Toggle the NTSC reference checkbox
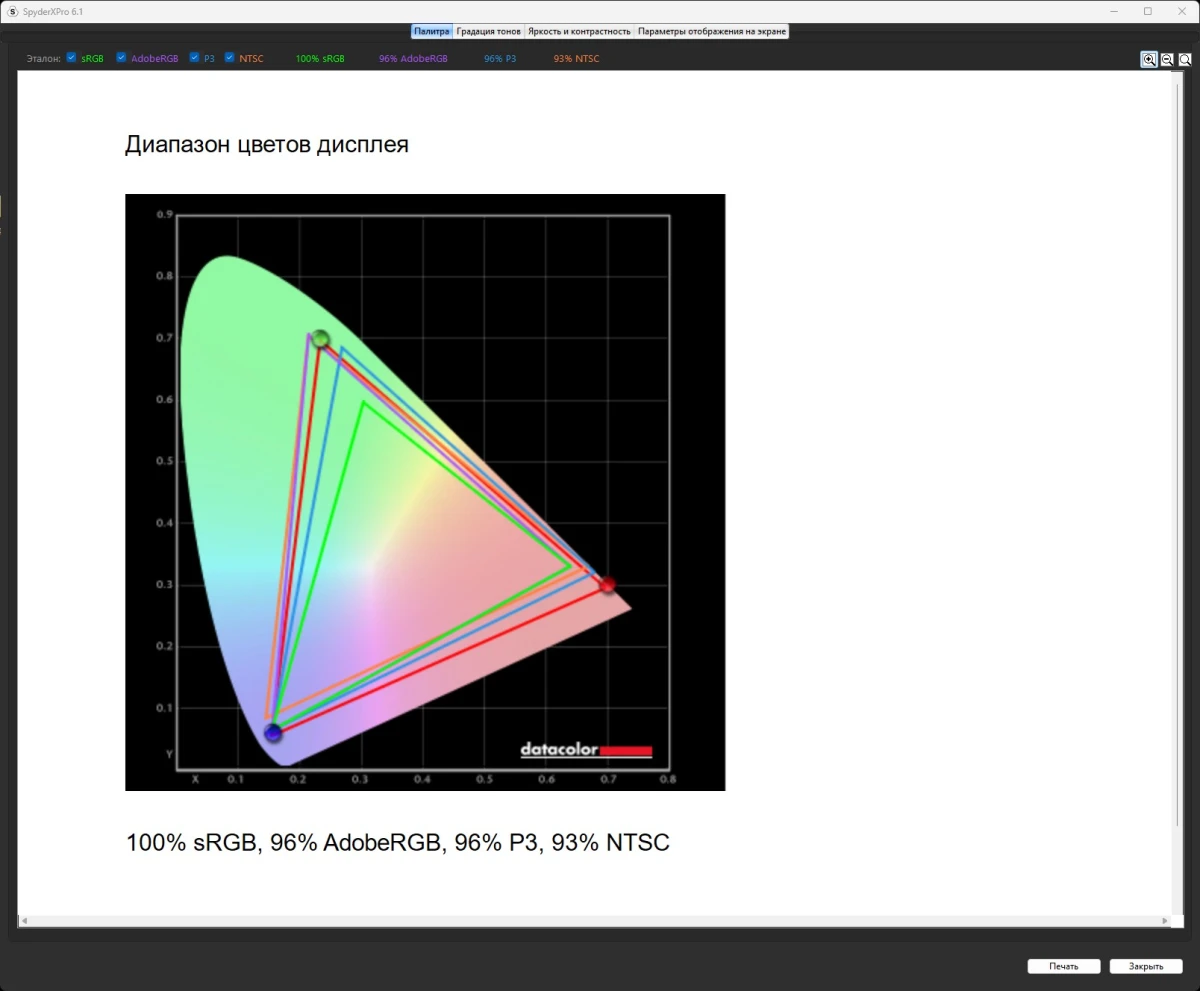 coord(230,58)
